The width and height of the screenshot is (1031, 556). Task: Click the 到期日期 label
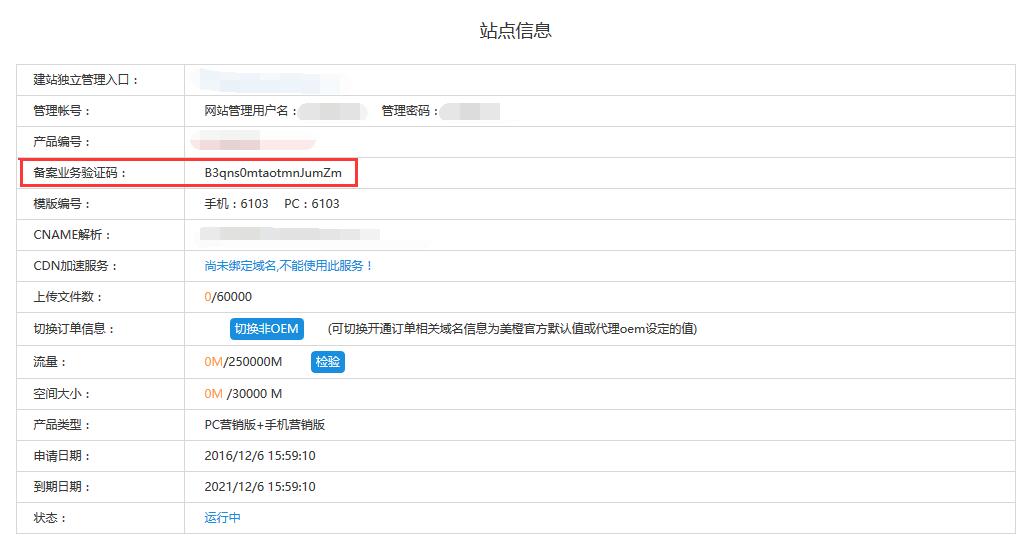point(62,486)
